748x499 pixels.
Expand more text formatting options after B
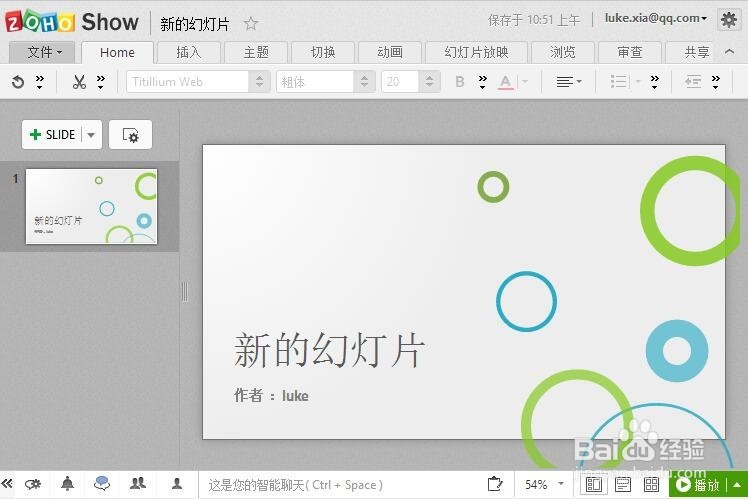click(x=482, y=82)
